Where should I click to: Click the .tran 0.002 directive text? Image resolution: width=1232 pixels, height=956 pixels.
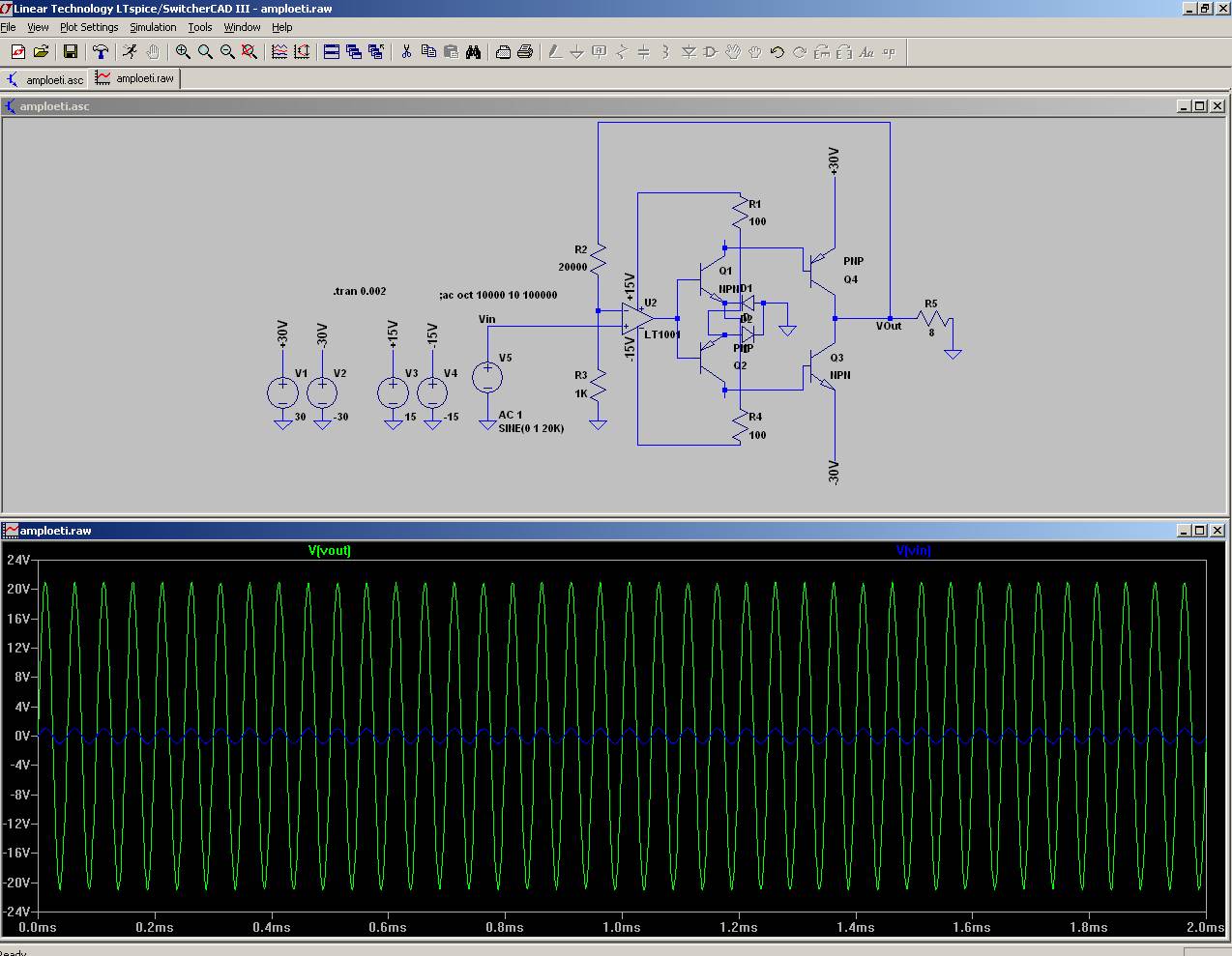click(x=360, y=291)
